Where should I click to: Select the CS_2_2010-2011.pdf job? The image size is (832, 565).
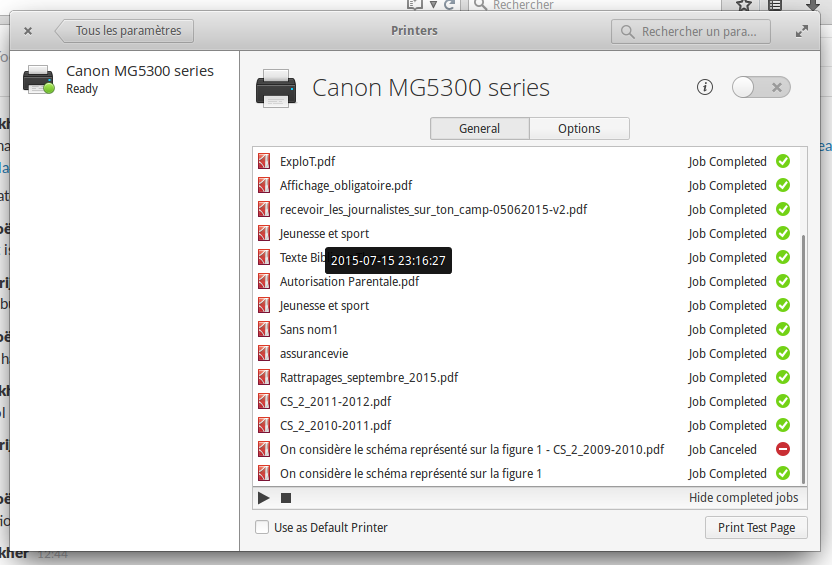coord(527,425)
